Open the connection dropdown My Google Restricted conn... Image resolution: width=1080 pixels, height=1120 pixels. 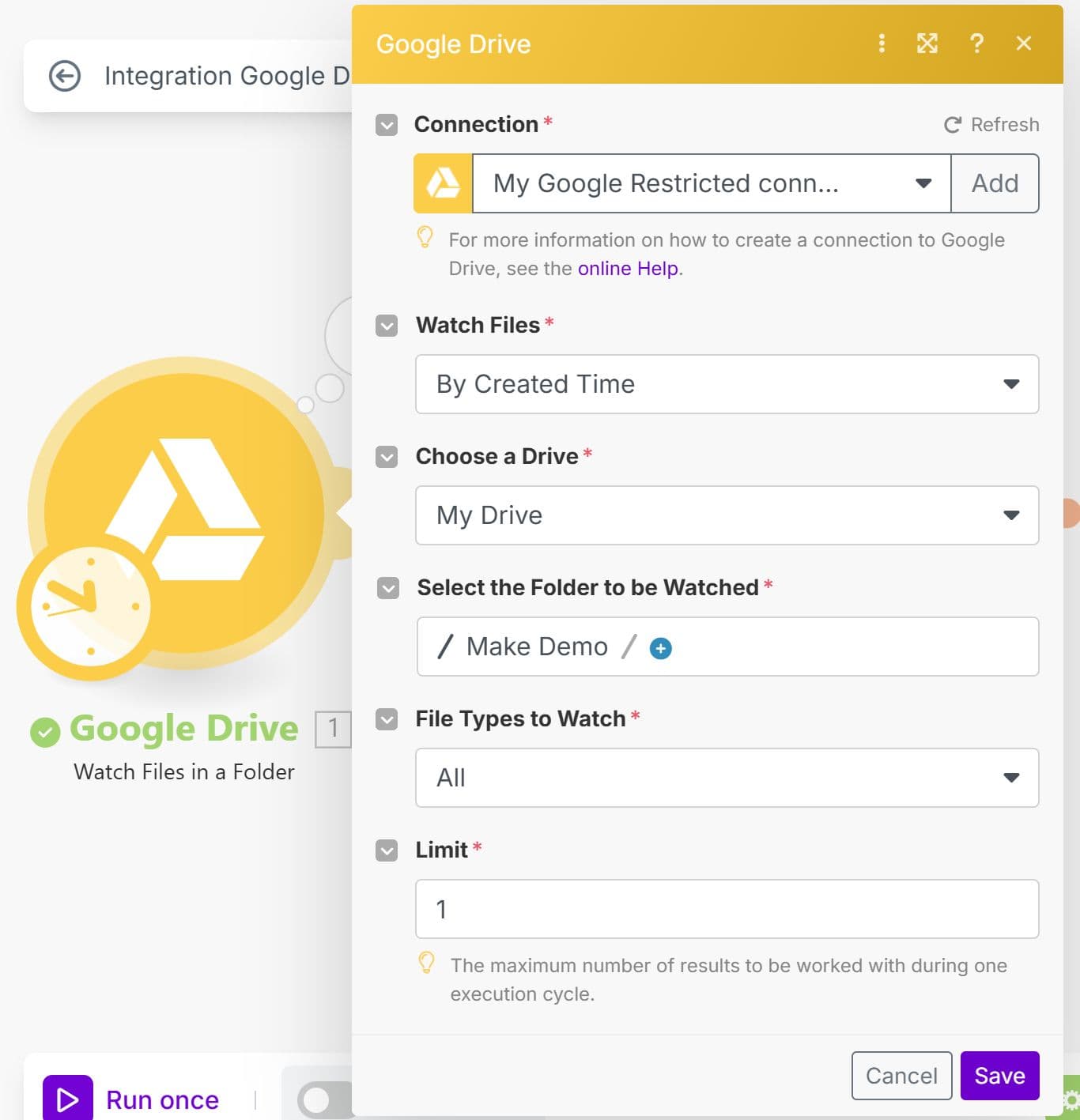712,183
